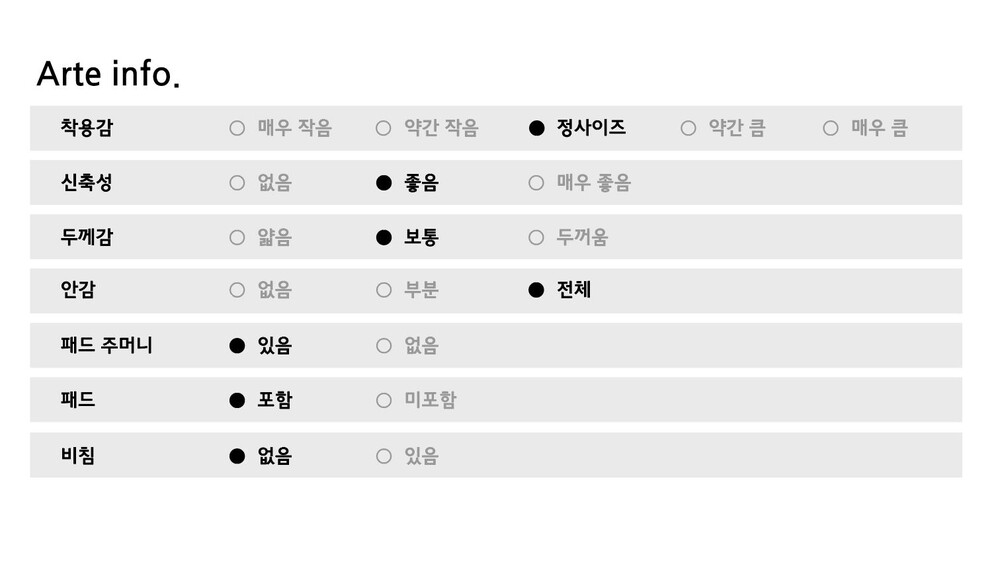The image size is (1000, 574).
Task: Select the 두꺼움 radio button
Action: pyautogui.click(x=537, y=237)
